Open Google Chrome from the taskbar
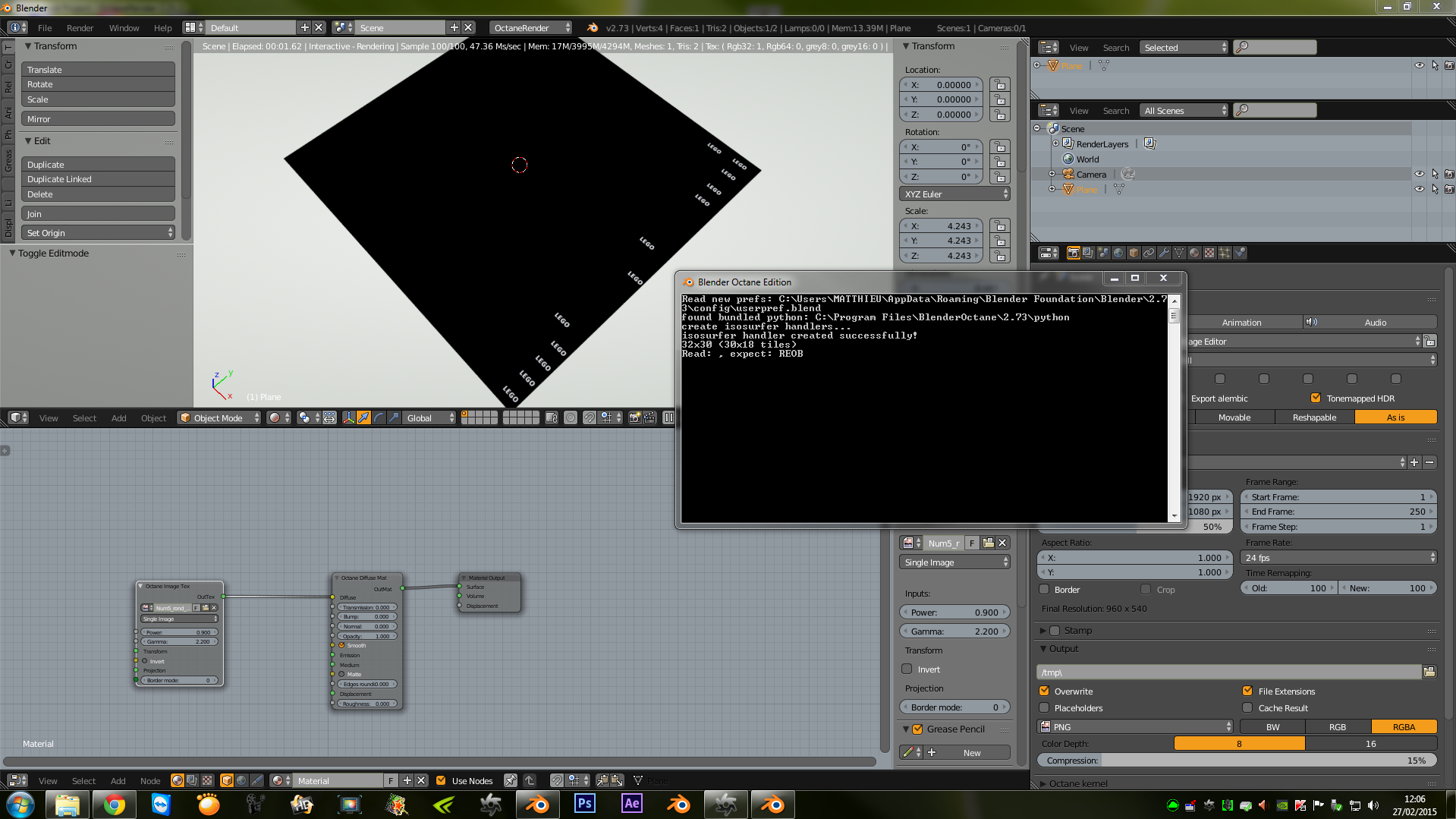The image size is (1456, 819). 115,804
